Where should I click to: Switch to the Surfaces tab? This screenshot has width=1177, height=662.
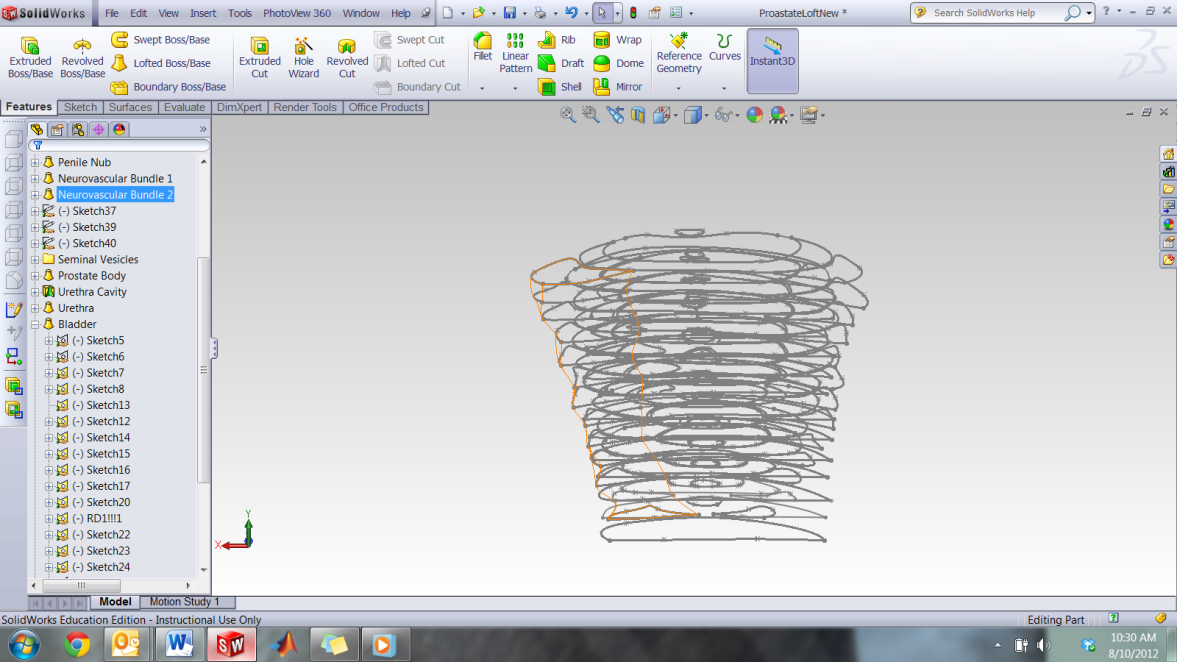(131, 107)
